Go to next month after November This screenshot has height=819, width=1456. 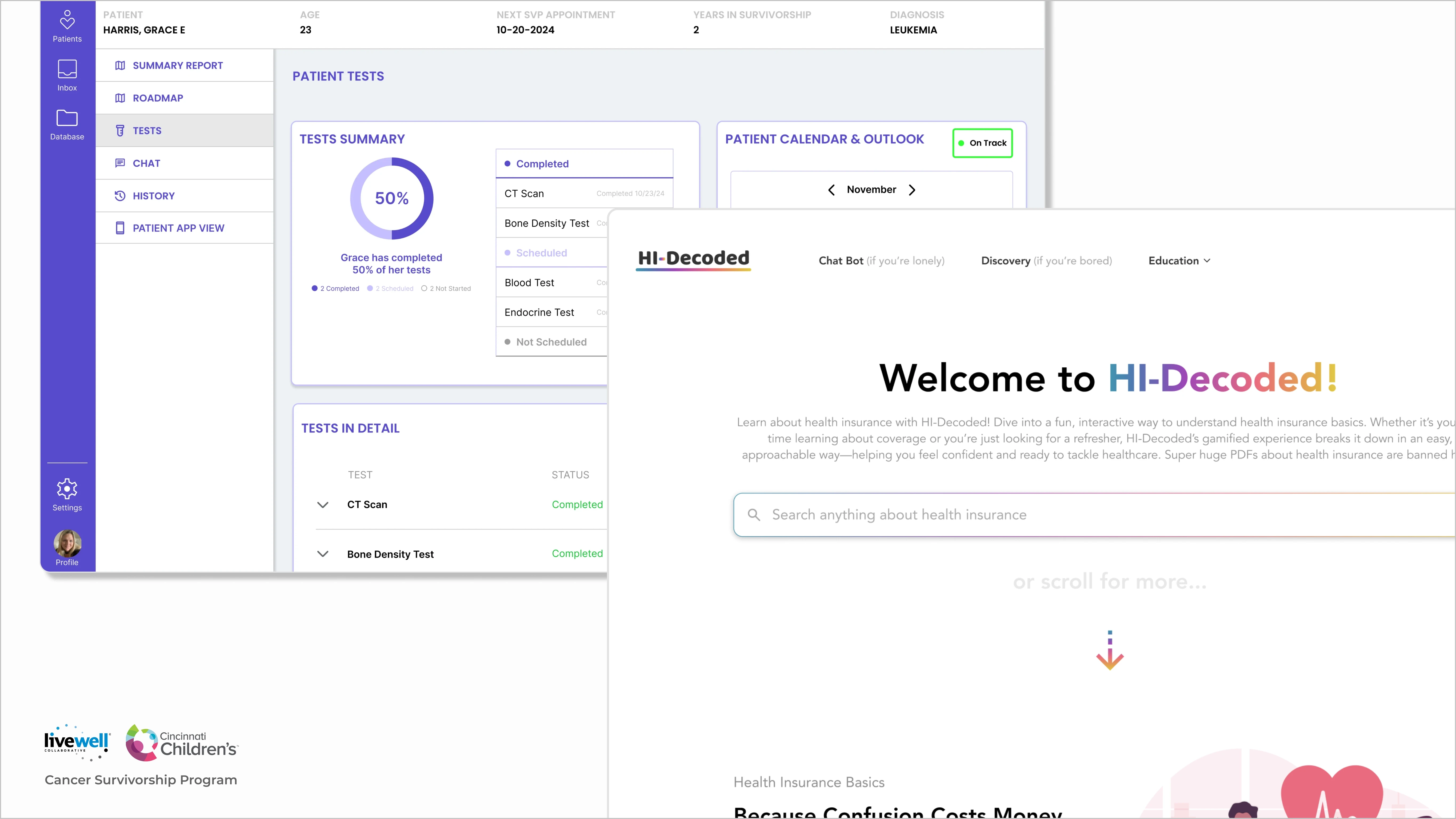pos(912,190)
